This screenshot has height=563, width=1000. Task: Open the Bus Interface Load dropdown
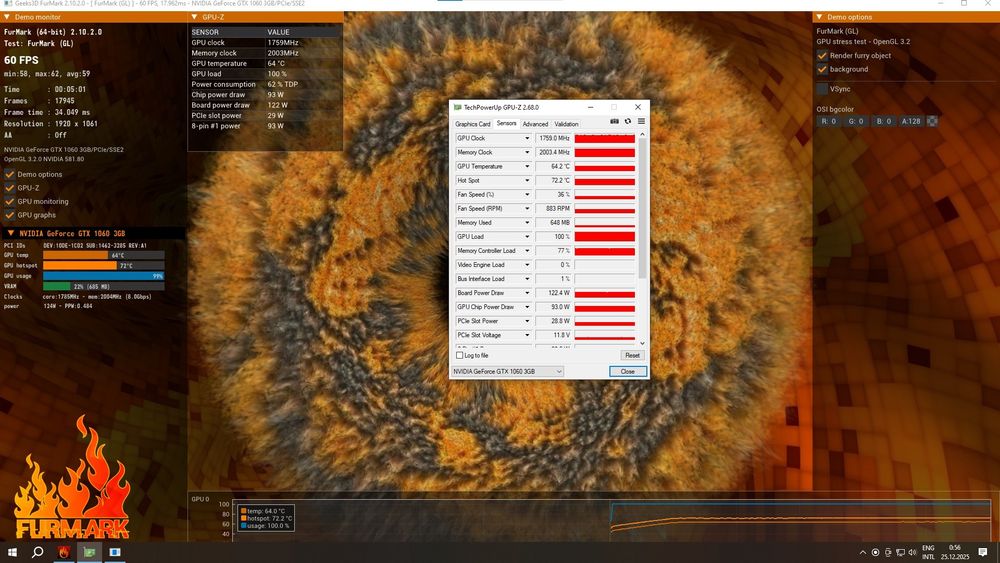(x=527, y=279)
